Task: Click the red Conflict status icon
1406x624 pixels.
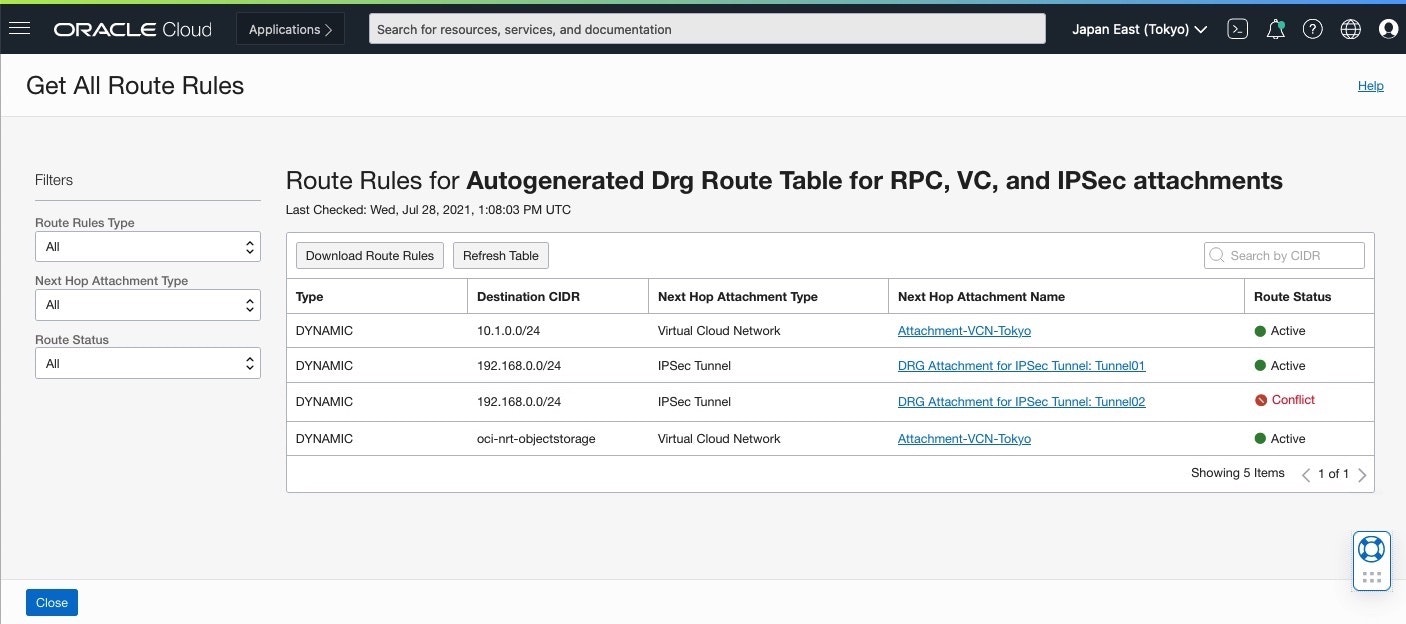Action: 1261,400
